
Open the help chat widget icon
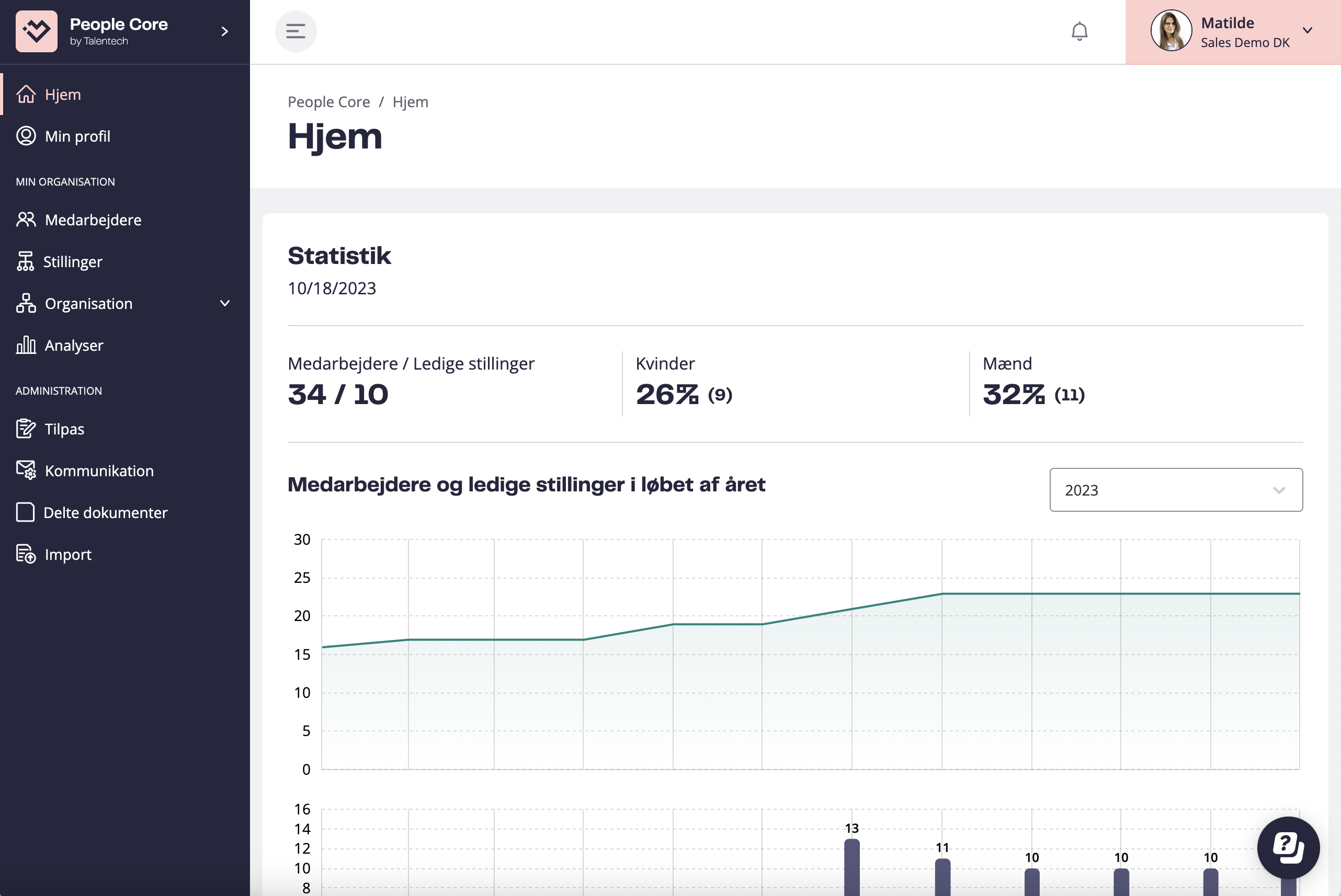point(1288,847)
